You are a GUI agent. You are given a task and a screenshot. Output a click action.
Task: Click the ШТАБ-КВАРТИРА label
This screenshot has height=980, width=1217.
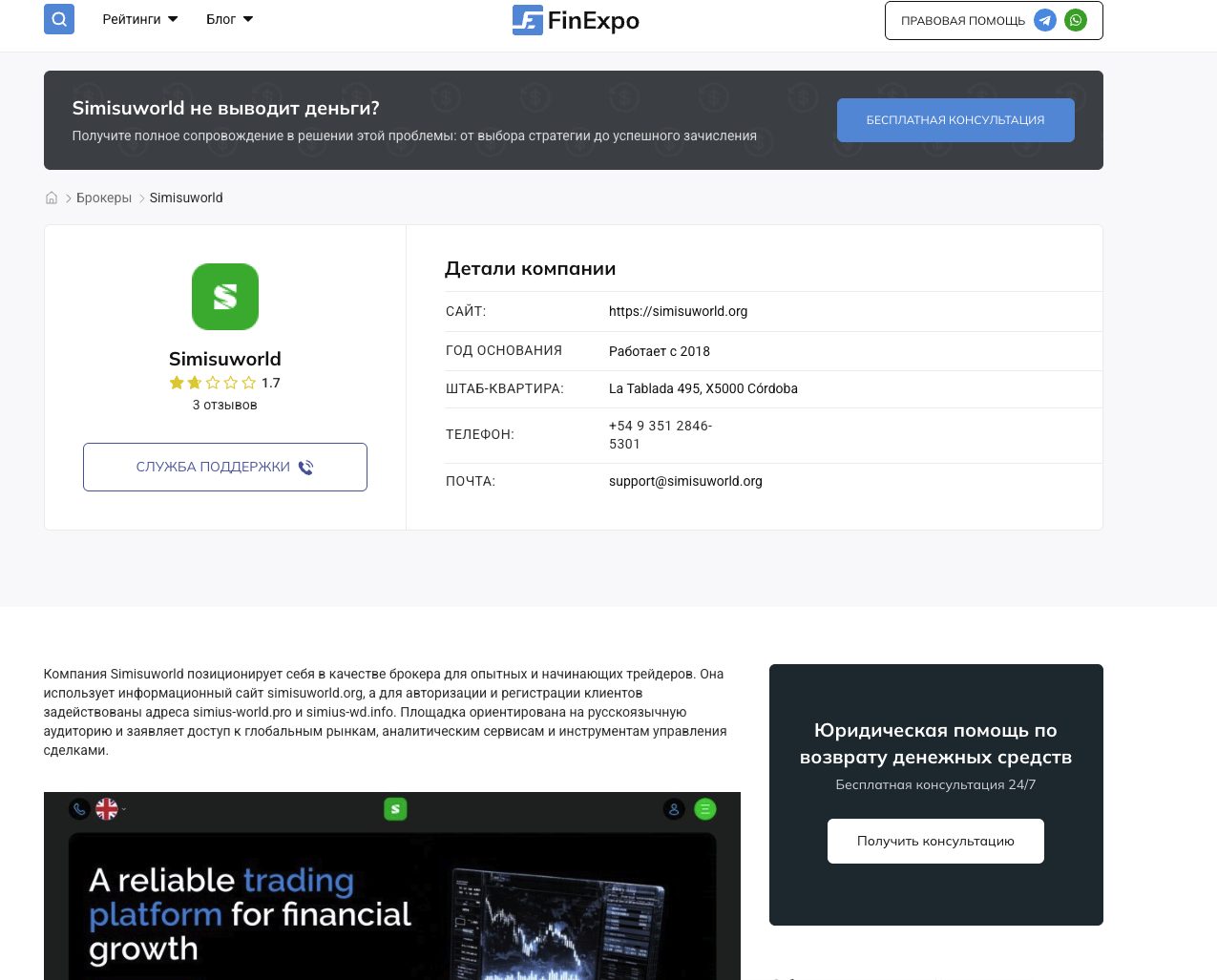[x=505, y=388]
